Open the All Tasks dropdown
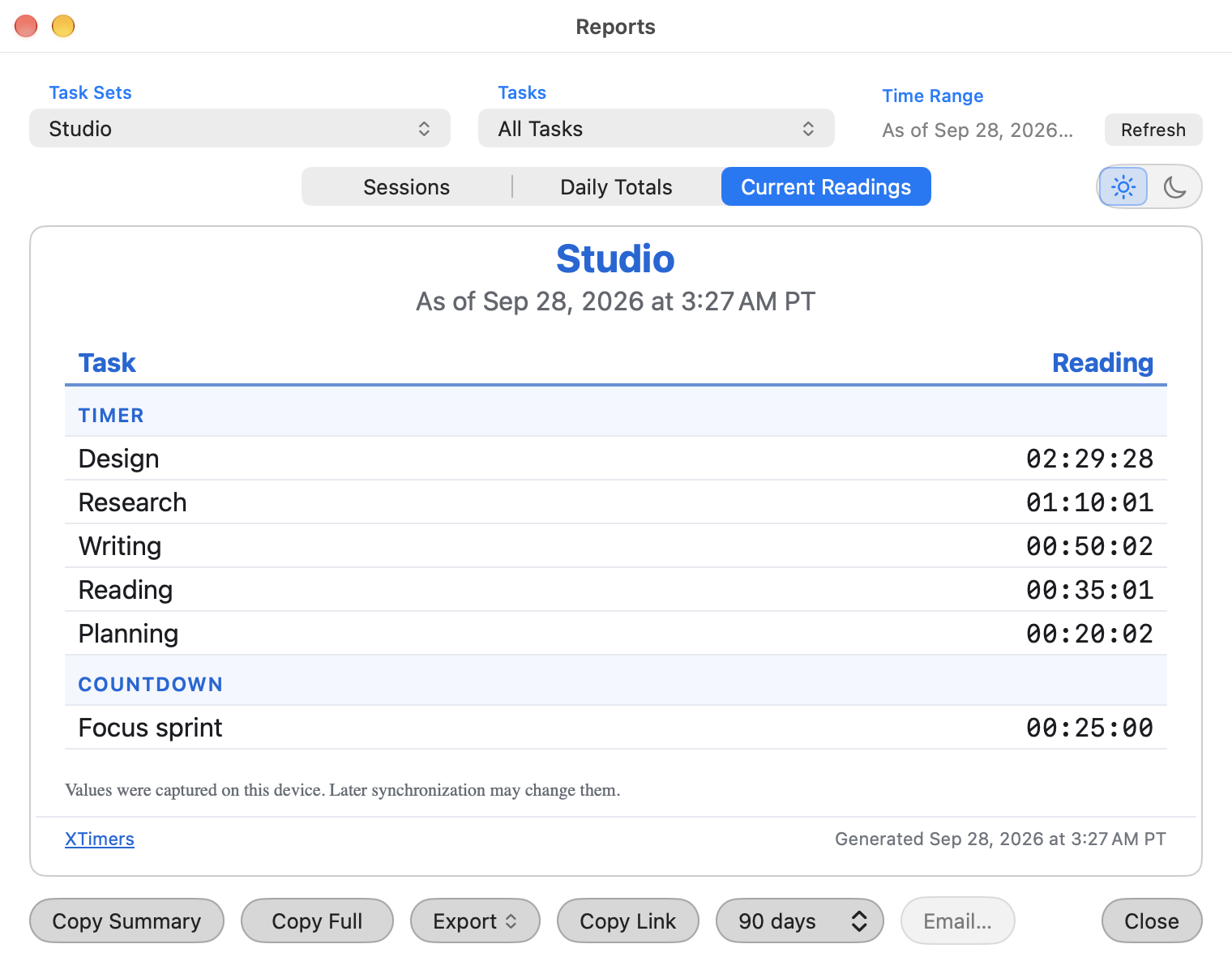Image resolution: width=1232 pixels, height=974 pixels. [657, 129]
